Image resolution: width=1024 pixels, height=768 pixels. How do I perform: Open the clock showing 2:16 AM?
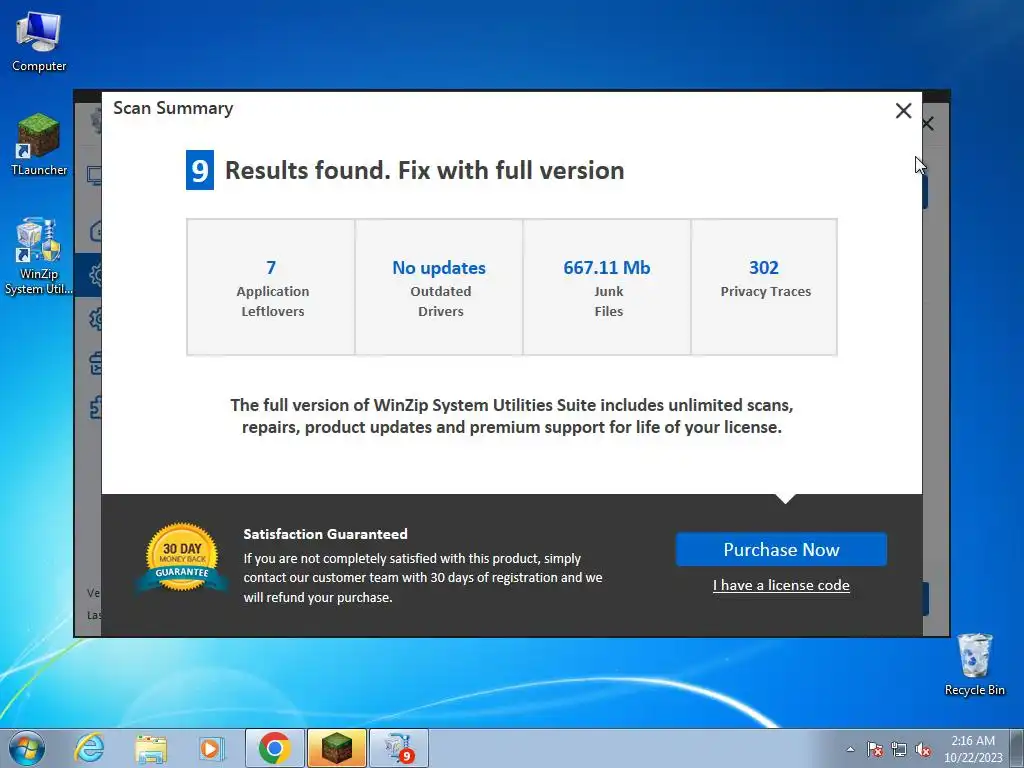[x=972, y=748]
